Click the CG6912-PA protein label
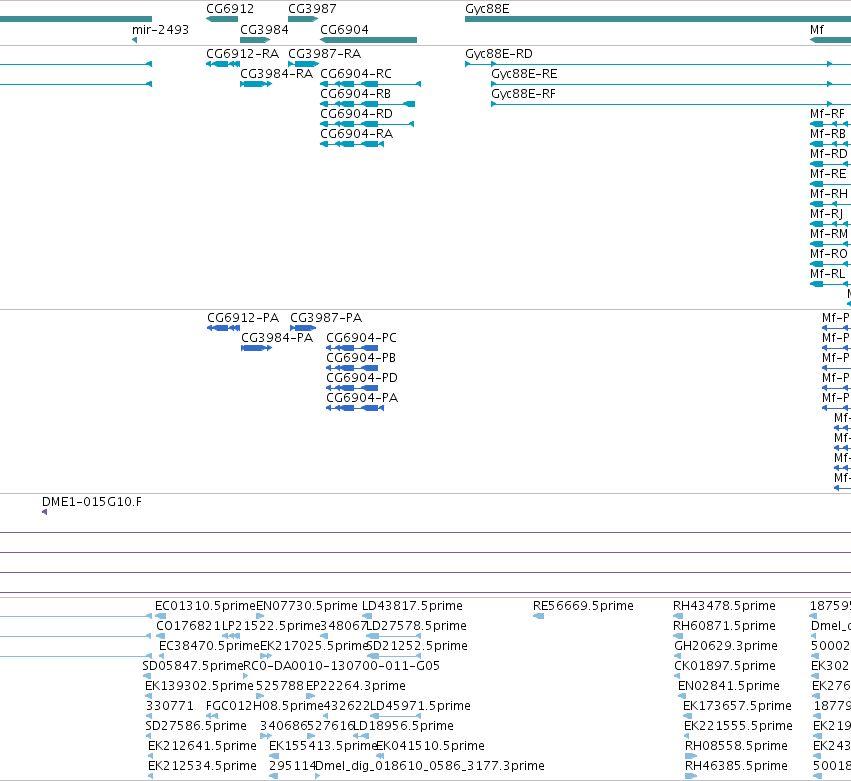This screenshot has height=781, width=851. [243, 318]
